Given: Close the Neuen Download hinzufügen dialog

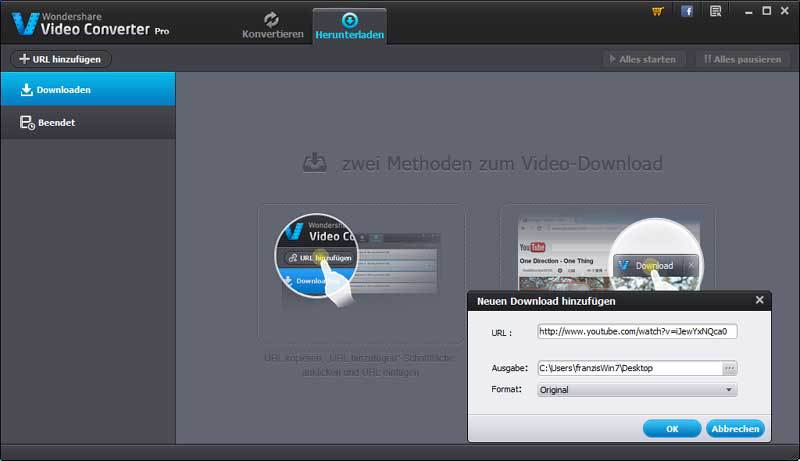Looking at the screenshot, I should (759, 300).
